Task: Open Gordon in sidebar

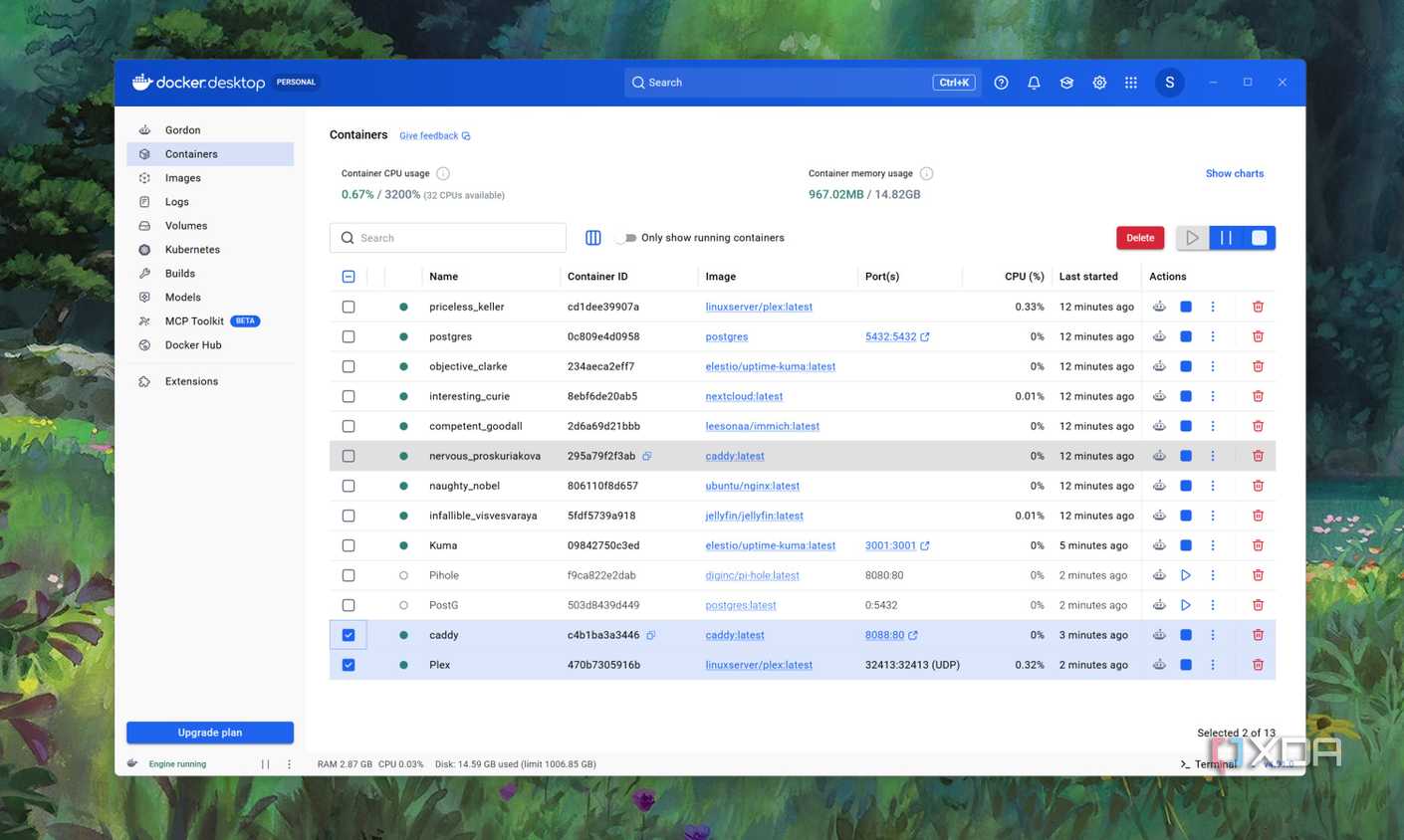Action: coord(210,130)
